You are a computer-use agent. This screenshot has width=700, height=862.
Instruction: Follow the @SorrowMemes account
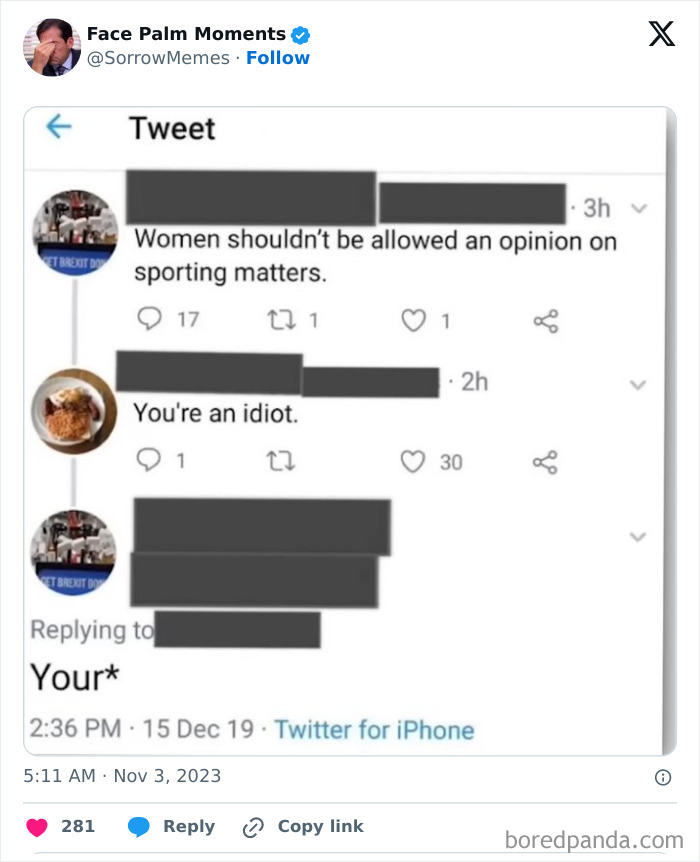[278, 58]
